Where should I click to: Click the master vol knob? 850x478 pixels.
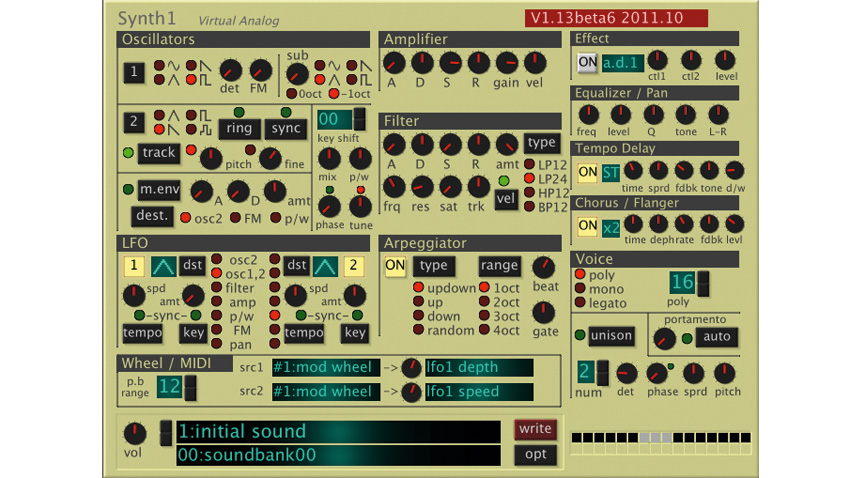pyautogui.click(x=134, y=434)
